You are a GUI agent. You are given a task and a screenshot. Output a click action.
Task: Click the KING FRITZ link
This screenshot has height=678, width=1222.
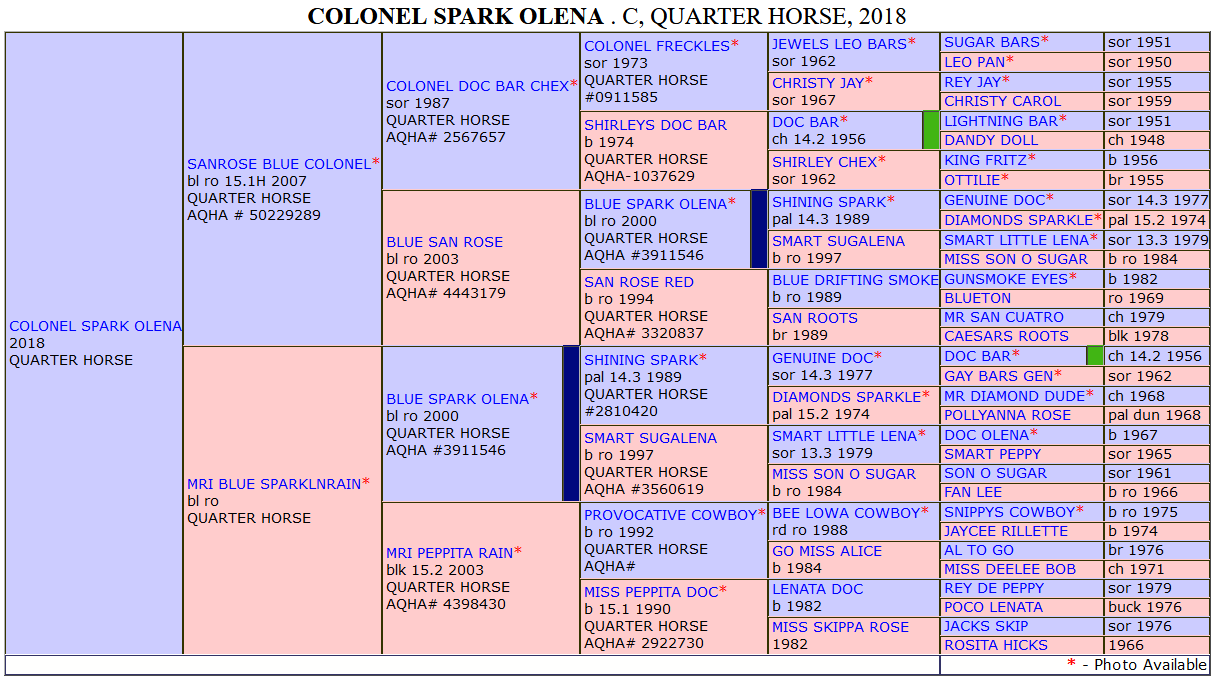click(985, 160)
